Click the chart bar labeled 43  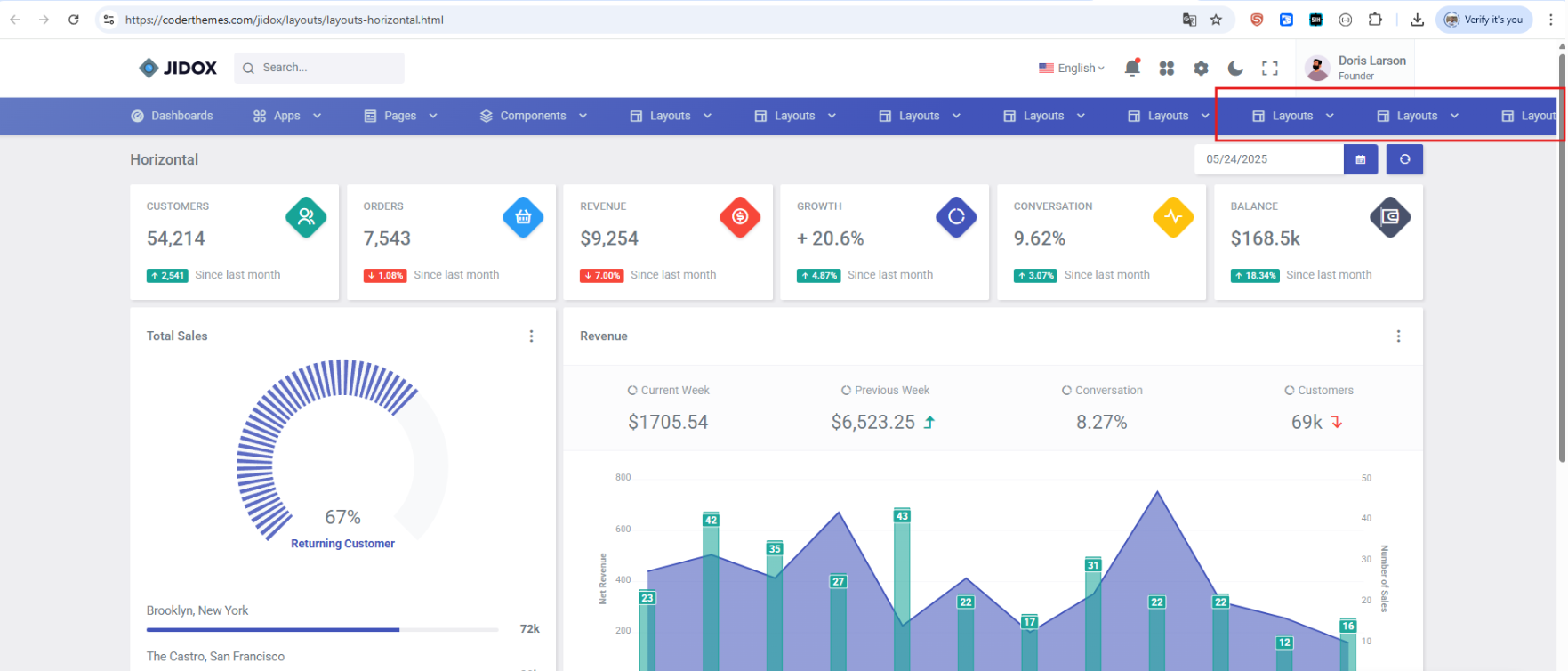(x=902, y=589)
